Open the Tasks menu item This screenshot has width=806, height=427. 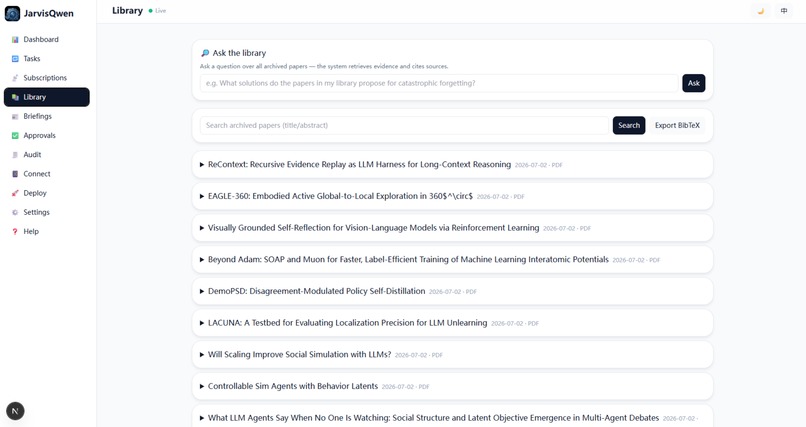[47, 59]
